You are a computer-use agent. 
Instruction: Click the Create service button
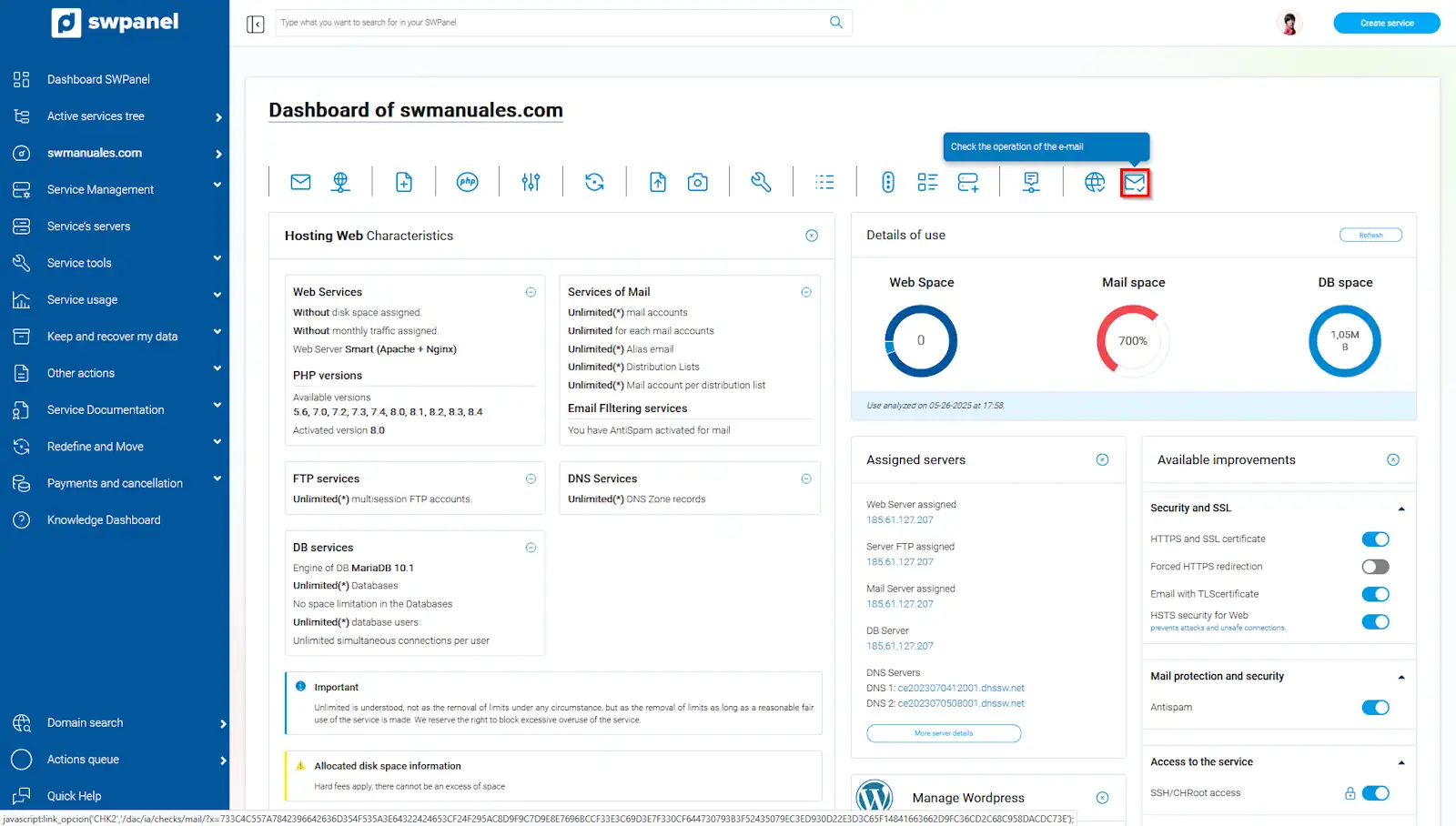(x=1386, y=23)
